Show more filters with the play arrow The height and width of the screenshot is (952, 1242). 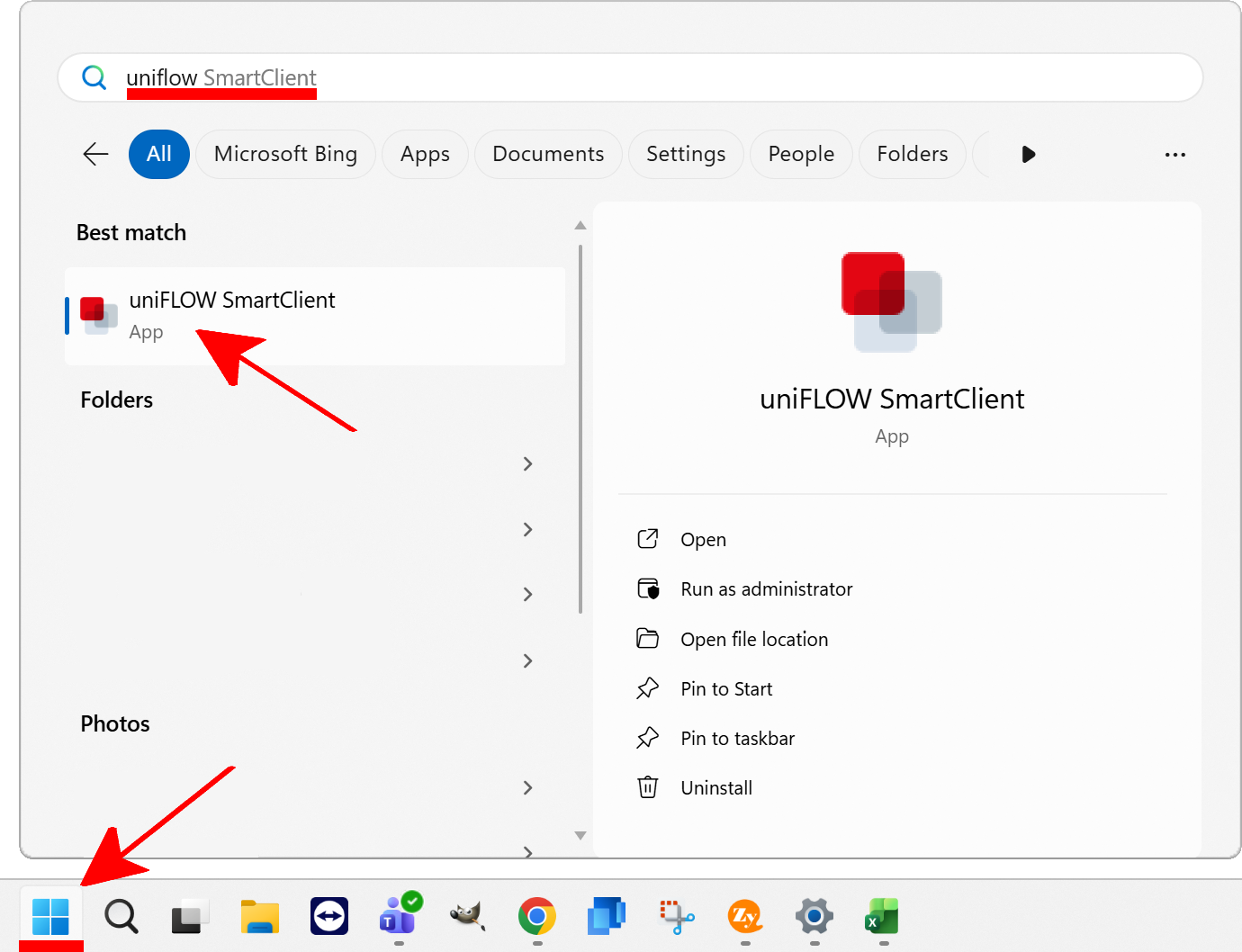[1029, 154]
